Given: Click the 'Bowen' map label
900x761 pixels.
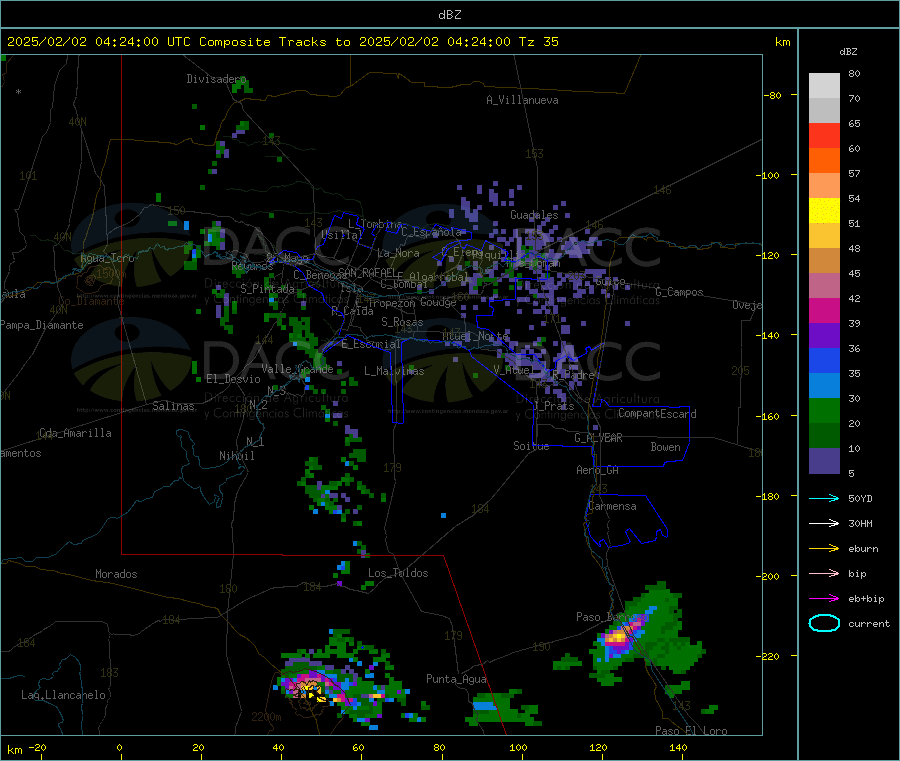Looking at the screenshot, I should click(x=665, y=447).
